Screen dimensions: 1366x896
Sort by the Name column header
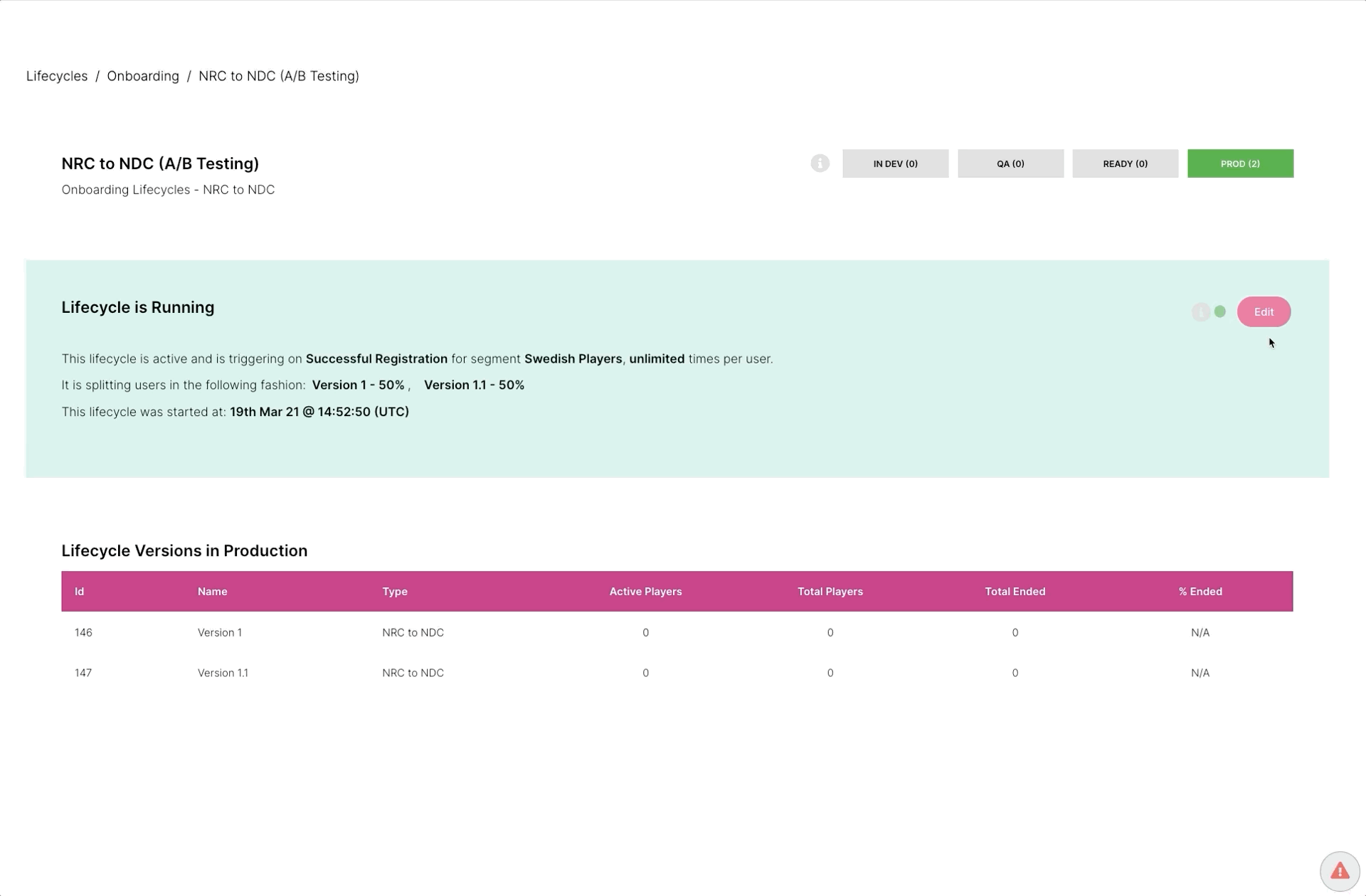tap(212, 592)
